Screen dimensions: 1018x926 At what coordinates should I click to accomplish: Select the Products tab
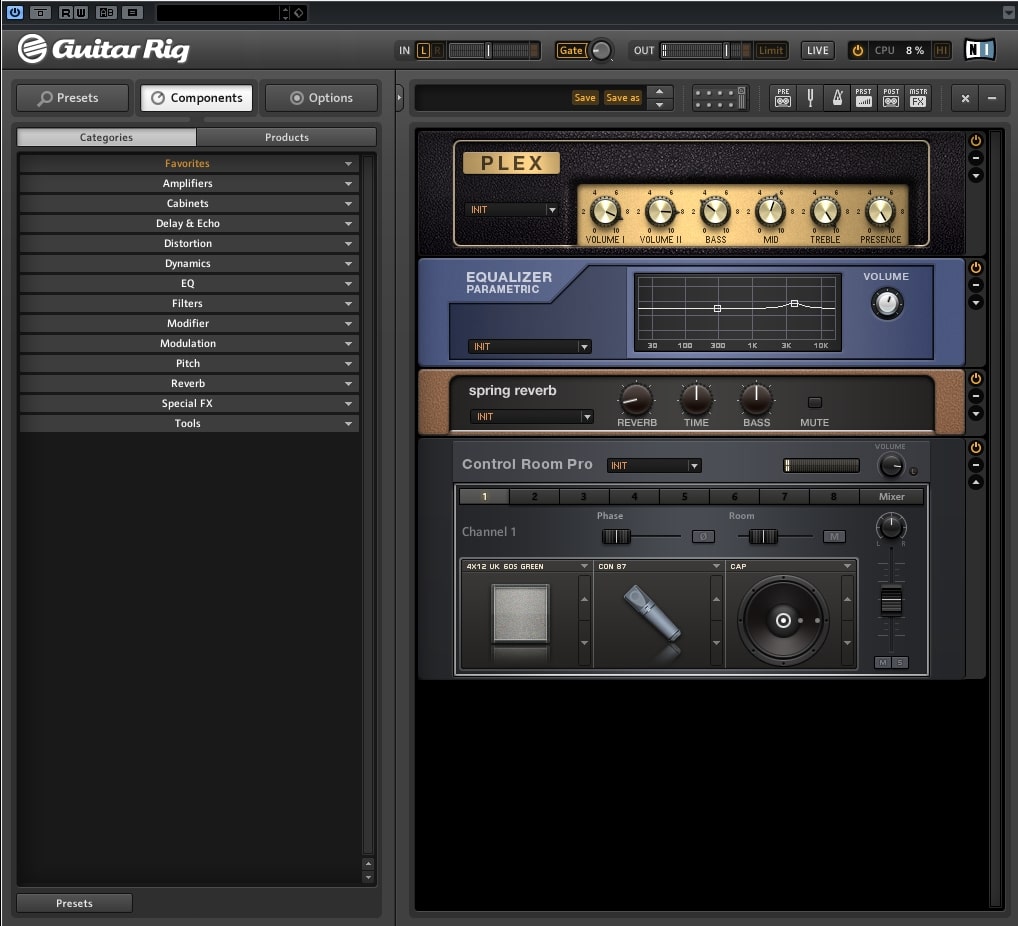point(286,137)
